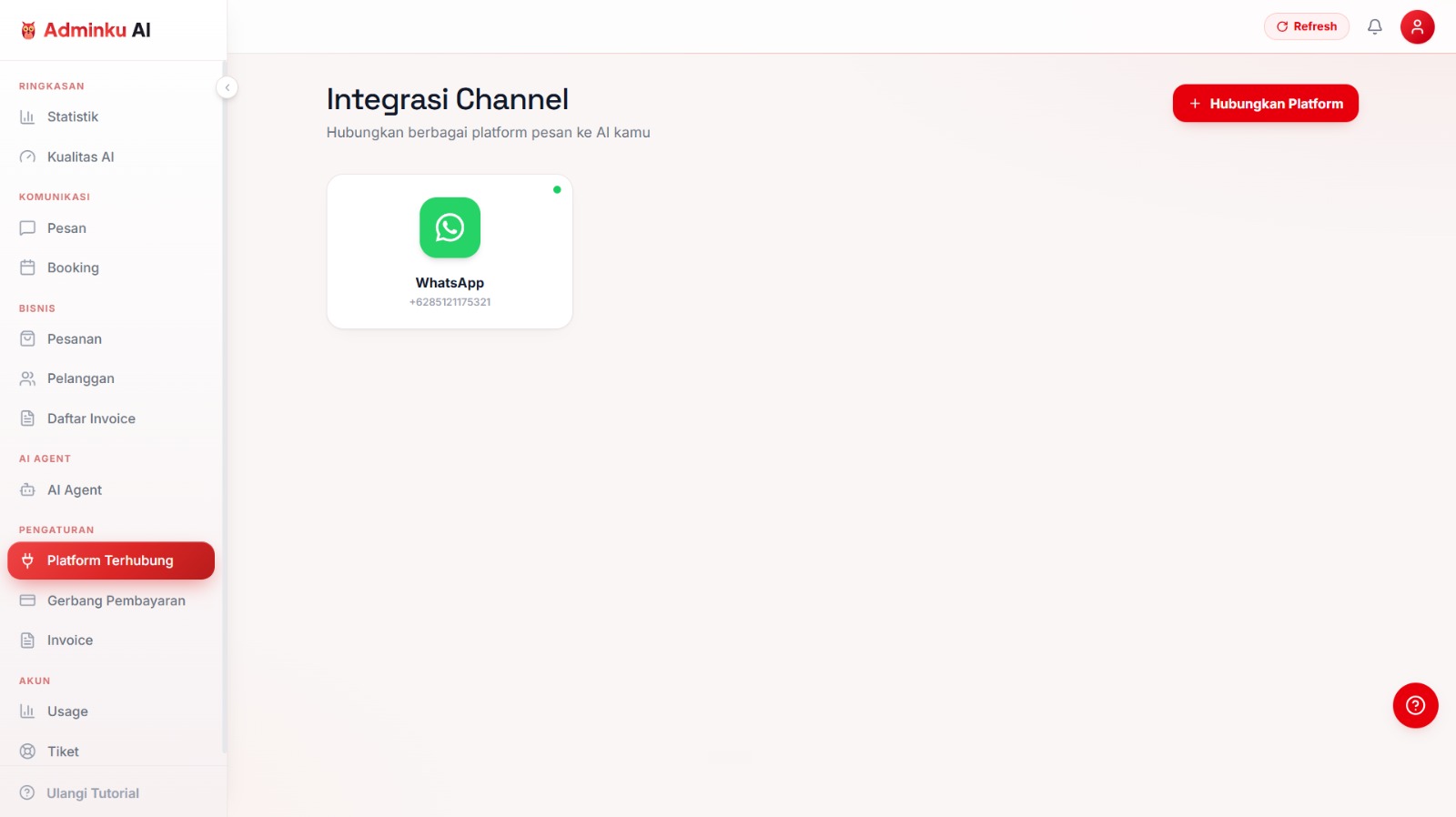This screenshot has width=1456, height=817.
Task: Click the Tiket lifebuoy icon
Action: point(27,751)
